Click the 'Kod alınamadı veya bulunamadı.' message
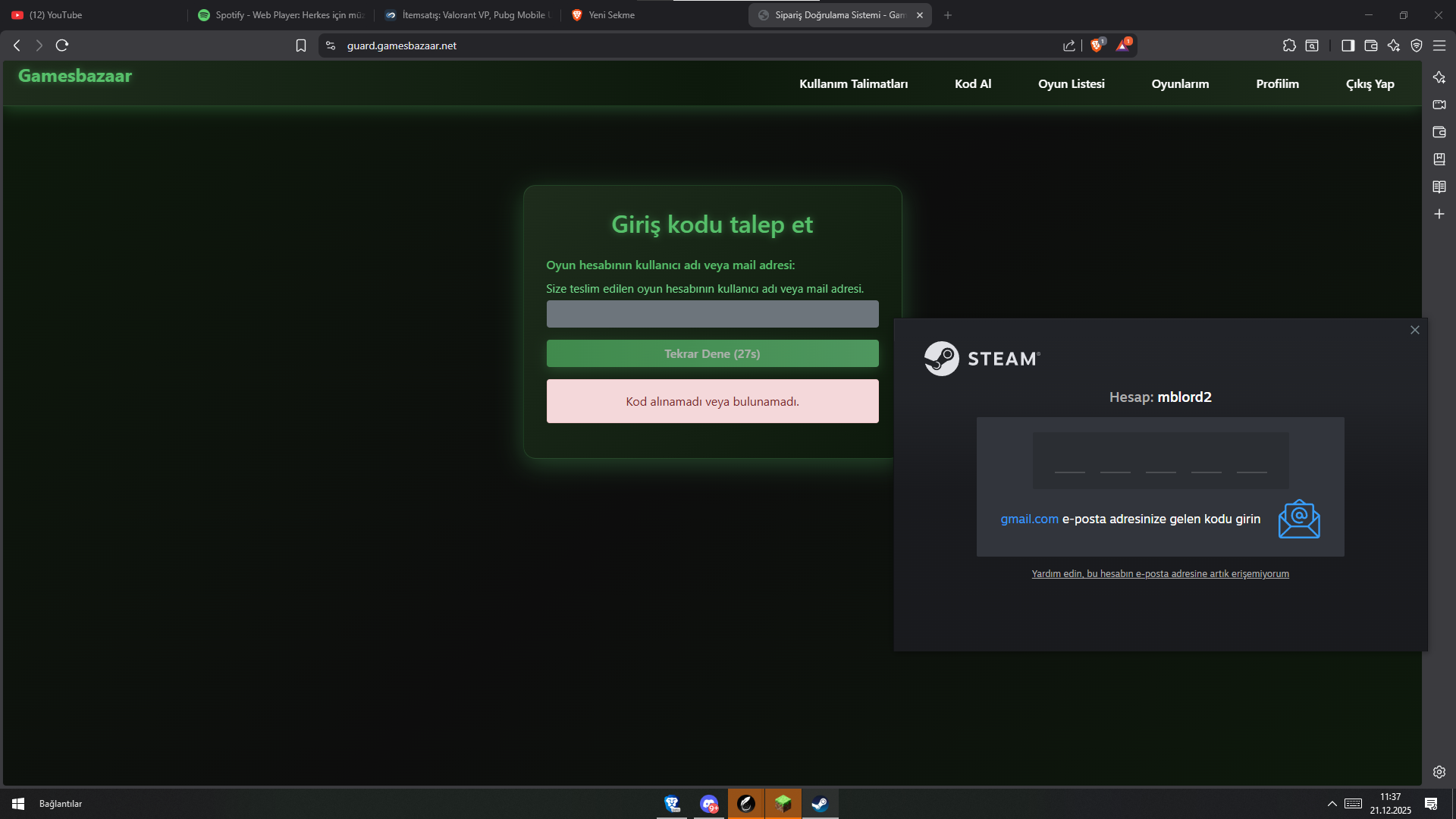1456x819 pixels. pyautogui.click(x=712, y=401)
